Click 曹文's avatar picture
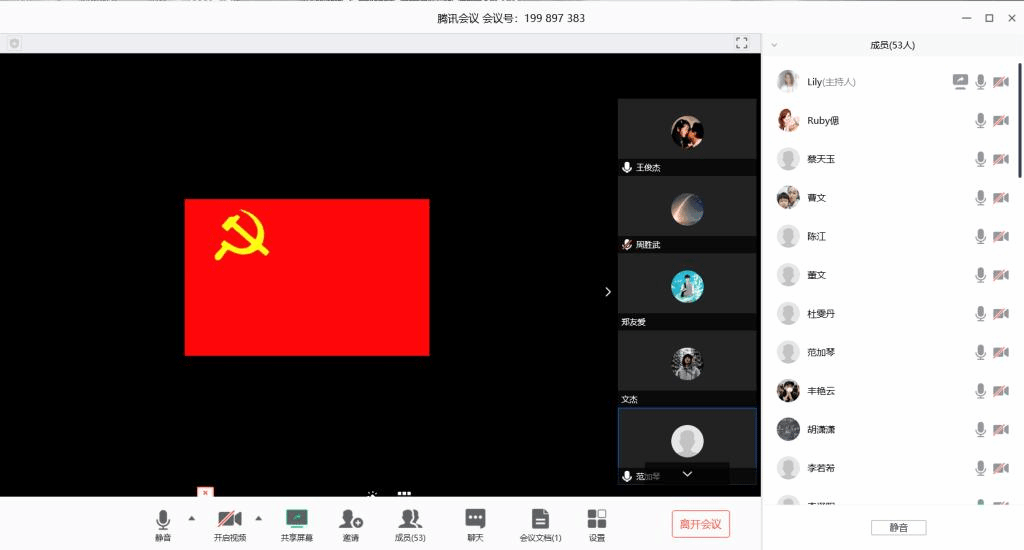Viewport: 1024px width, 550px height. point(788,197)
